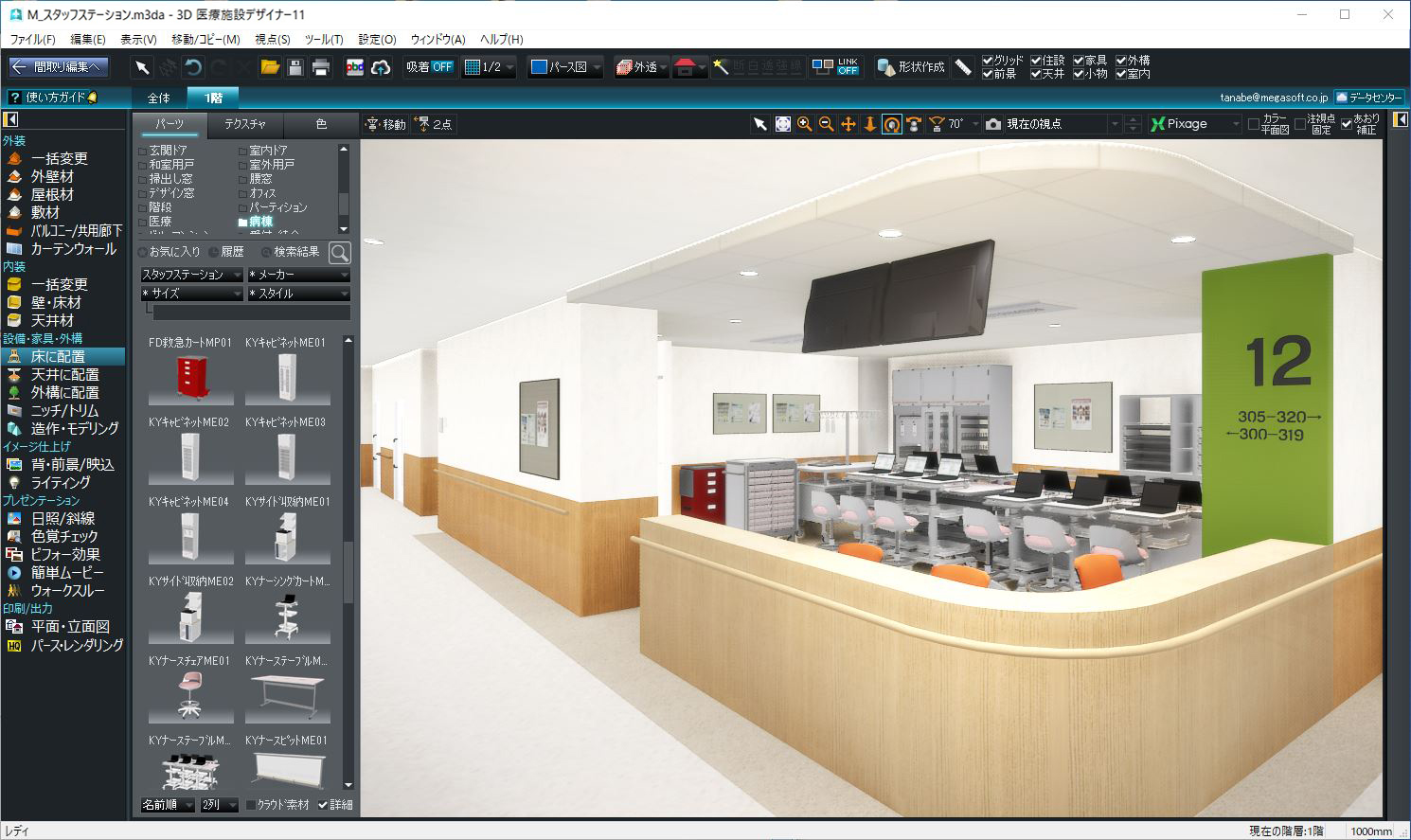Select the pan view cross-arrows icon

(x=848, y=124)
